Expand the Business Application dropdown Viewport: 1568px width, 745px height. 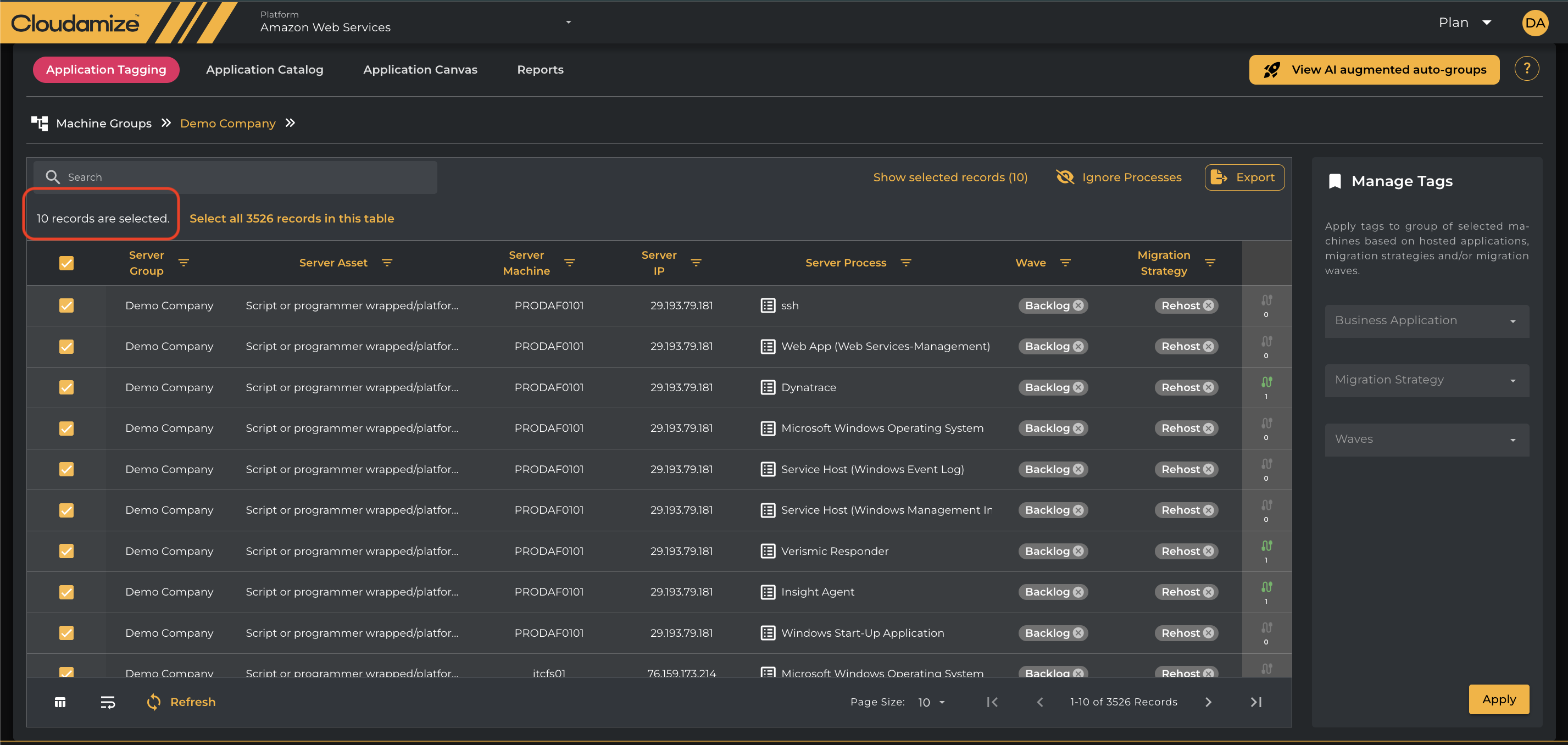[x=1426, y=321]
